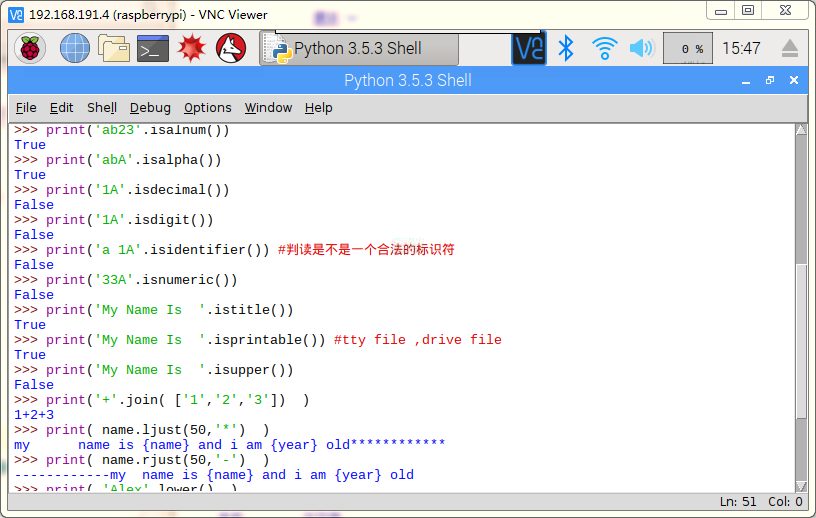
Task: Open the Raspberry Pi main menu
Action: click(30, 48)
